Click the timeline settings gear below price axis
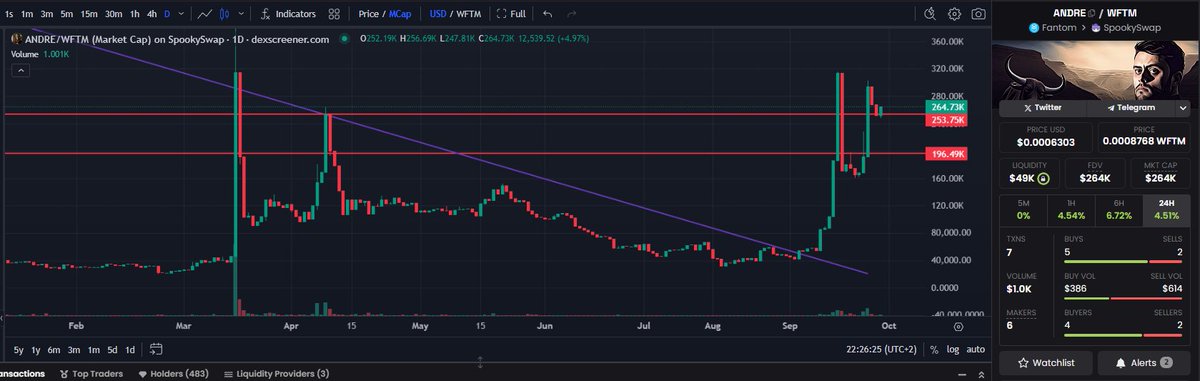 [x=959, y=325]
